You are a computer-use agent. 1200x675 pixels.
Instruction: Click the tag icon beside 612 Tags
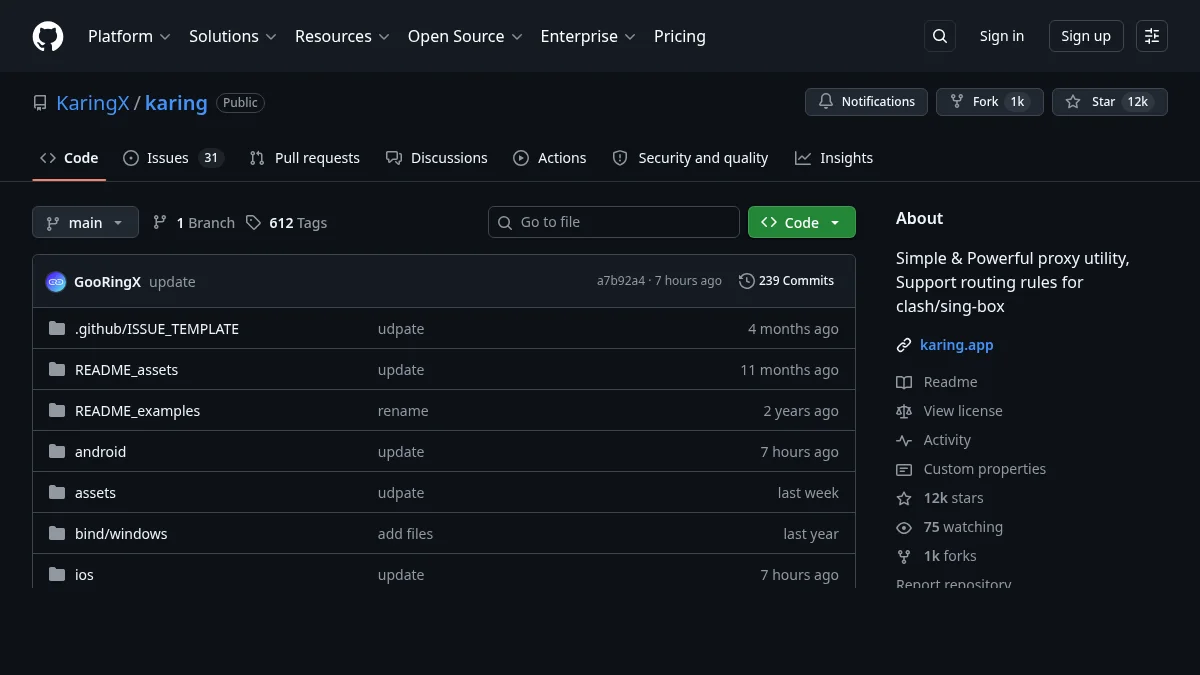pyautogui.click(x=254, y=223)
